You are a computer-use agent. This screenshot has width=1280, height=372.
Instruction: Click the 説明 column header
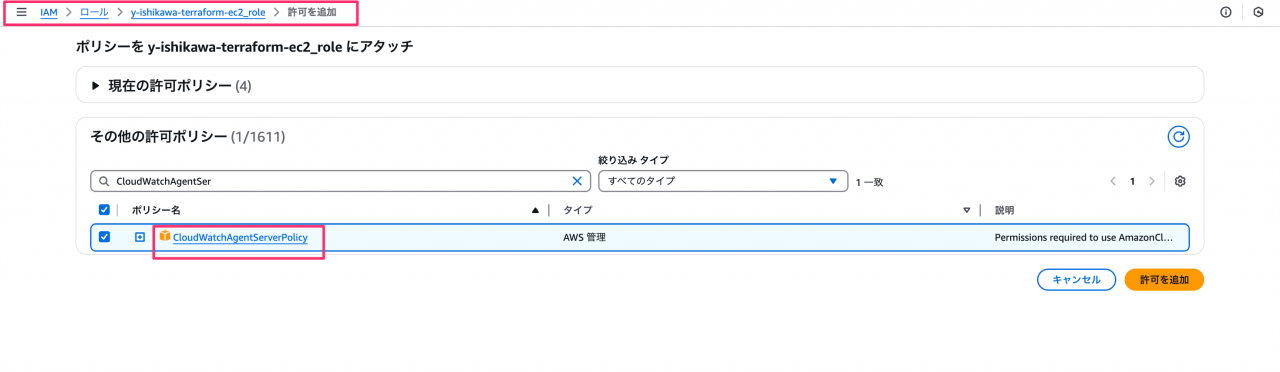coord(1004,210)
